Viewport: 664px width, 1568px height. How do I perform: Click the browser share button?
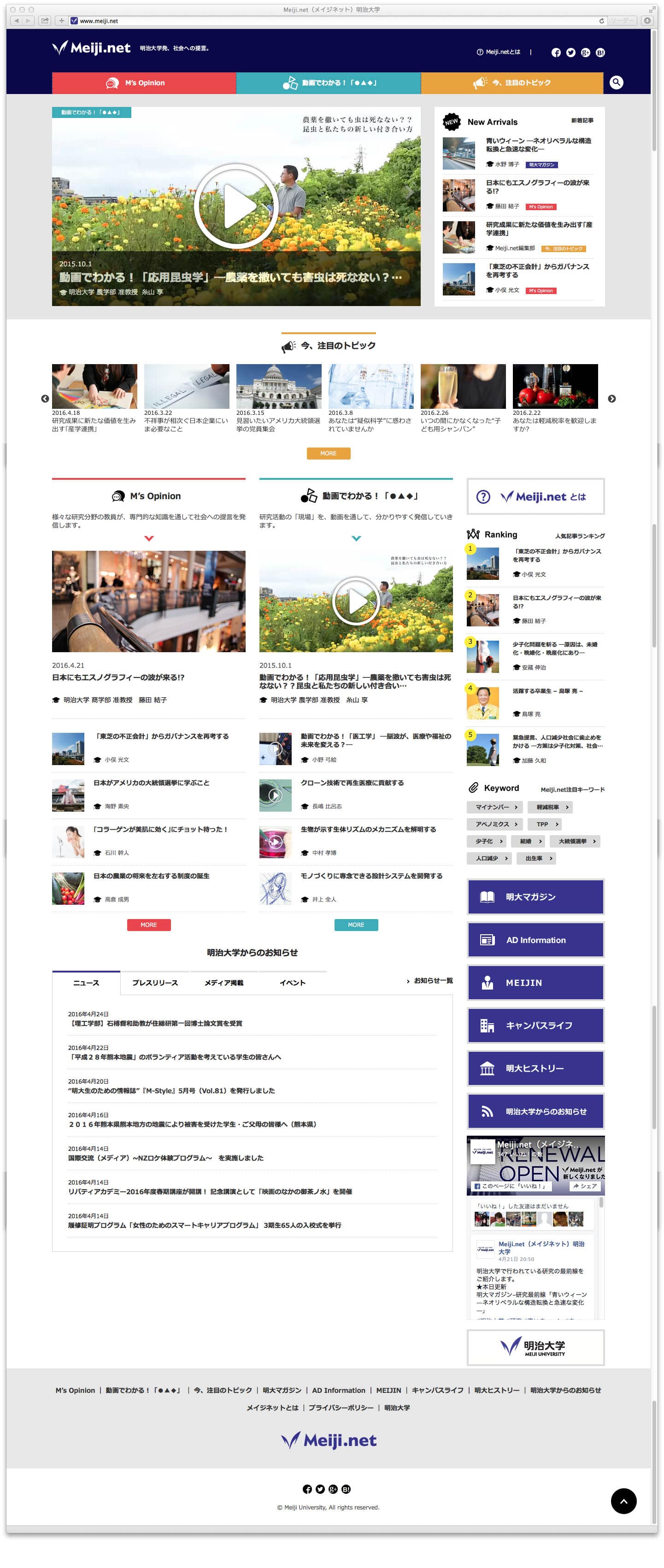tap(45, 21)
